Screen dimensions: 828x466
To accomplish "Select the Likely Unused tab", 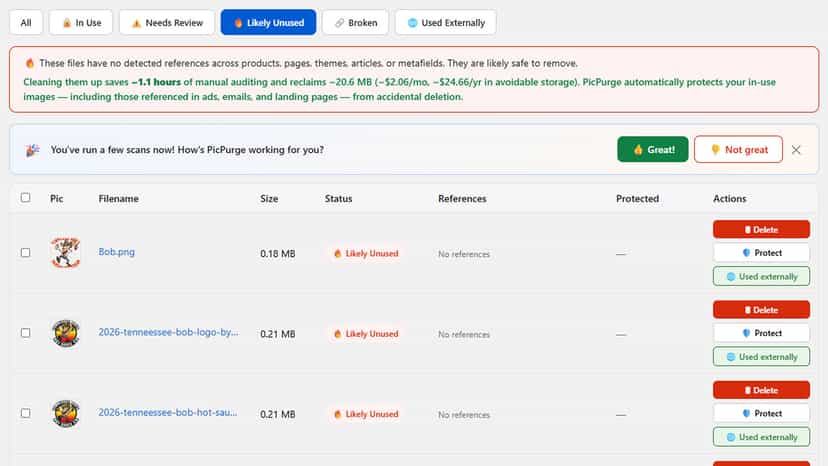I will [x=268, y=23].
